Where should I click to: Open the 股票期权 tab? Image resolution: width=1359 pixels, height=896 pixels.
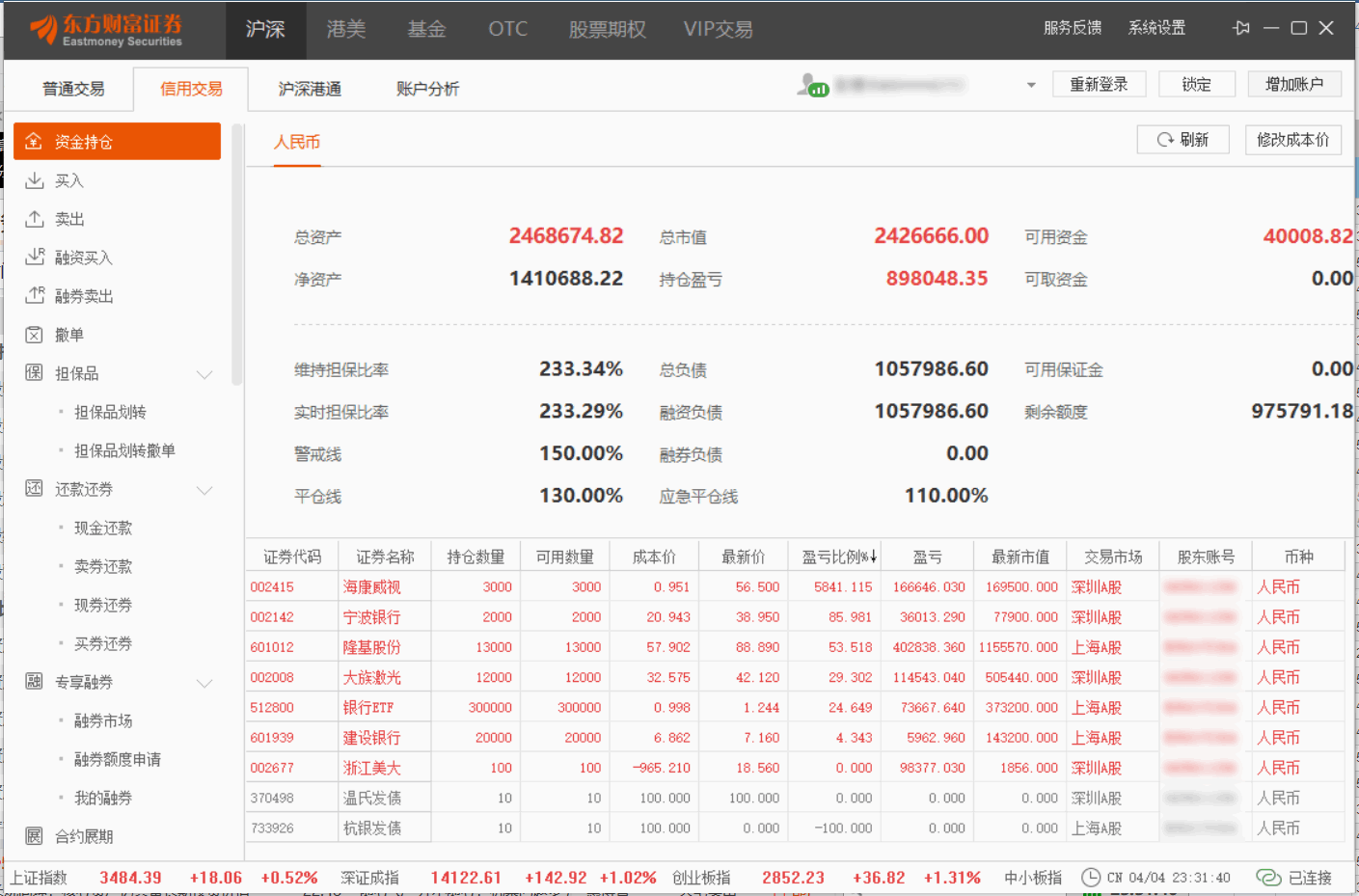(x=607, y=30)
